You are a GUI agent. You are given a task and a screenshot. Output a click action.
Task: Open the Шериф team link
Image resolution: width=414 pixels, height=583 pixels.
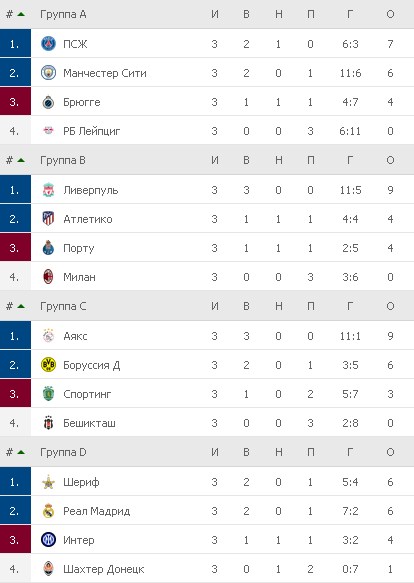81,482
